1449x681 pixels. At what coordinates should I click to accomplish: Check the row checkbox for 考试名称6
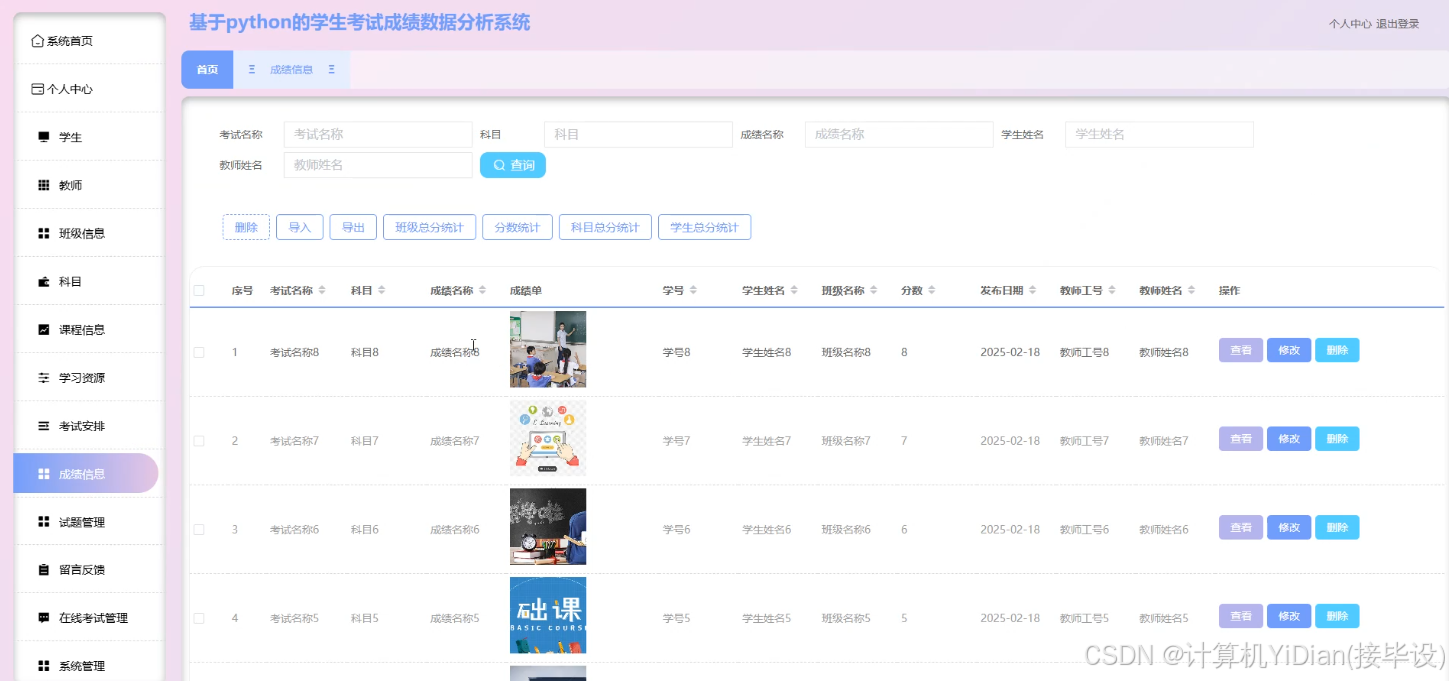[x=198, y=528]
